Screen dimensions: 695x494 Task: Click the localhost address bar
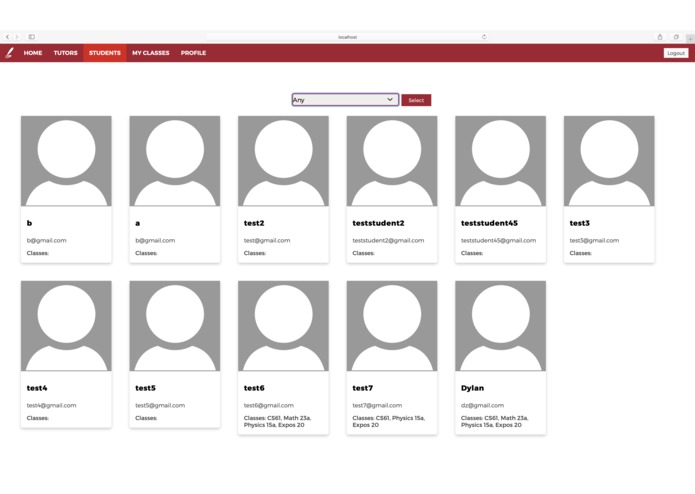[348, 37]
